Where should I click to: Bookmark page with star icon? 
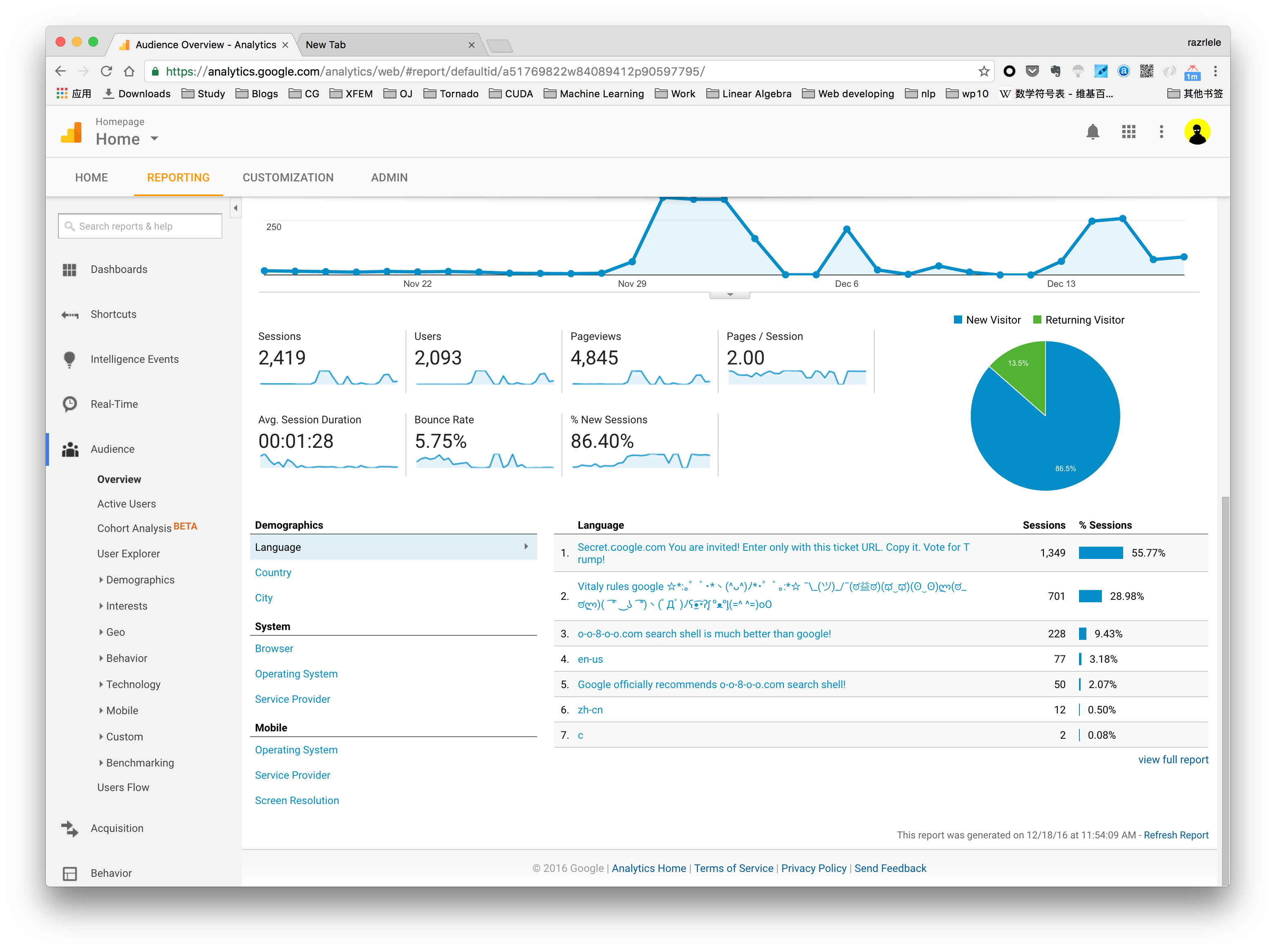click(x=983, y=72)
